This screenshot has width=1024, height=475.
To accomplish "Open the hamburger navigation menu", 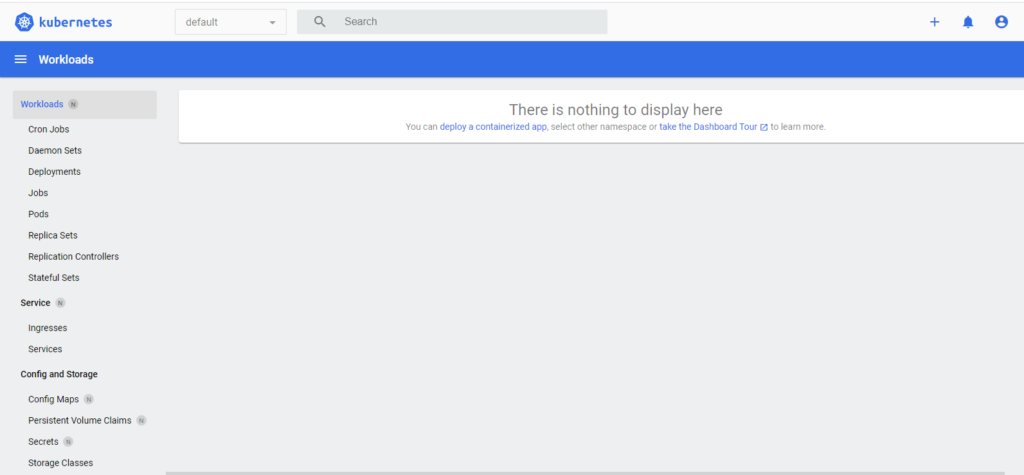I will click(x=21, y=59).
